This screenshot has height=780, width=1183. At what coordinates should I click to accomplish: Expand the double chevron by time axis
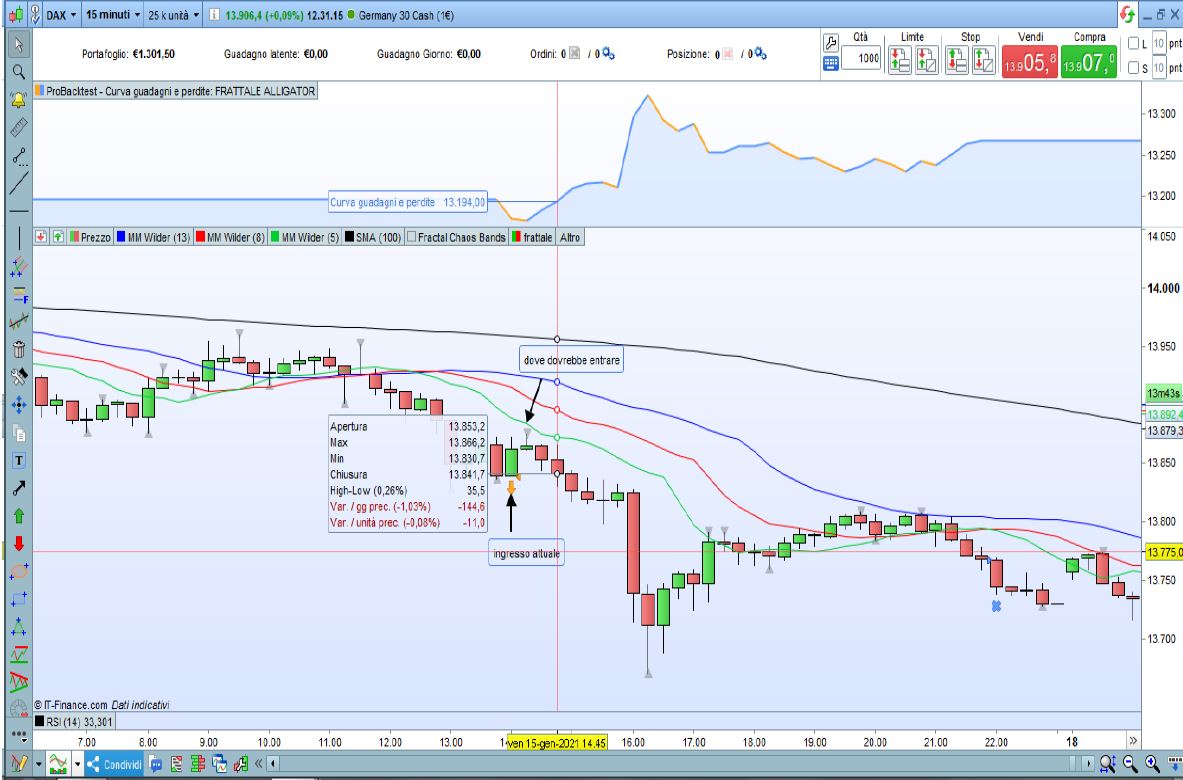point(1132,741)
